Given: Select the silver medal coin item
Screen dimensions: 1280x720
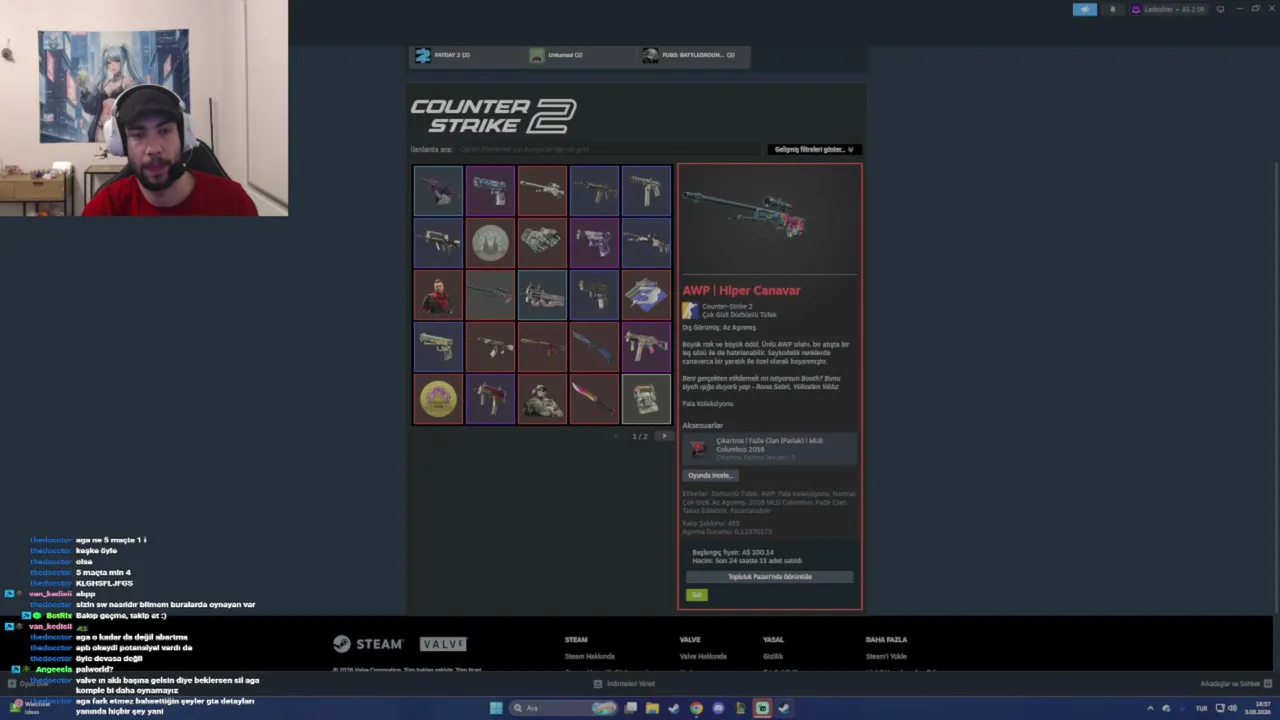Looking at the screenshot, I should [490, 243].
